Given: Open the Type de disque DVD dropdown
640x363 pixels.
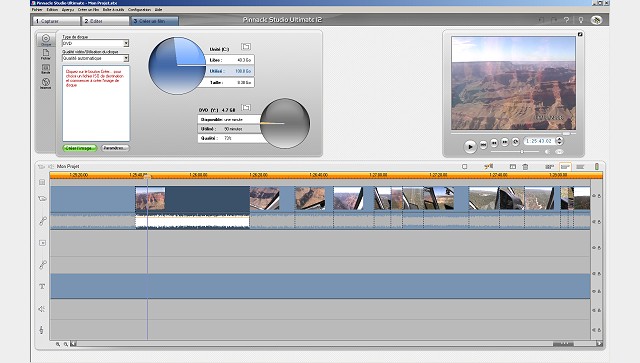Looking at the screenshot, I should [126, 43].
